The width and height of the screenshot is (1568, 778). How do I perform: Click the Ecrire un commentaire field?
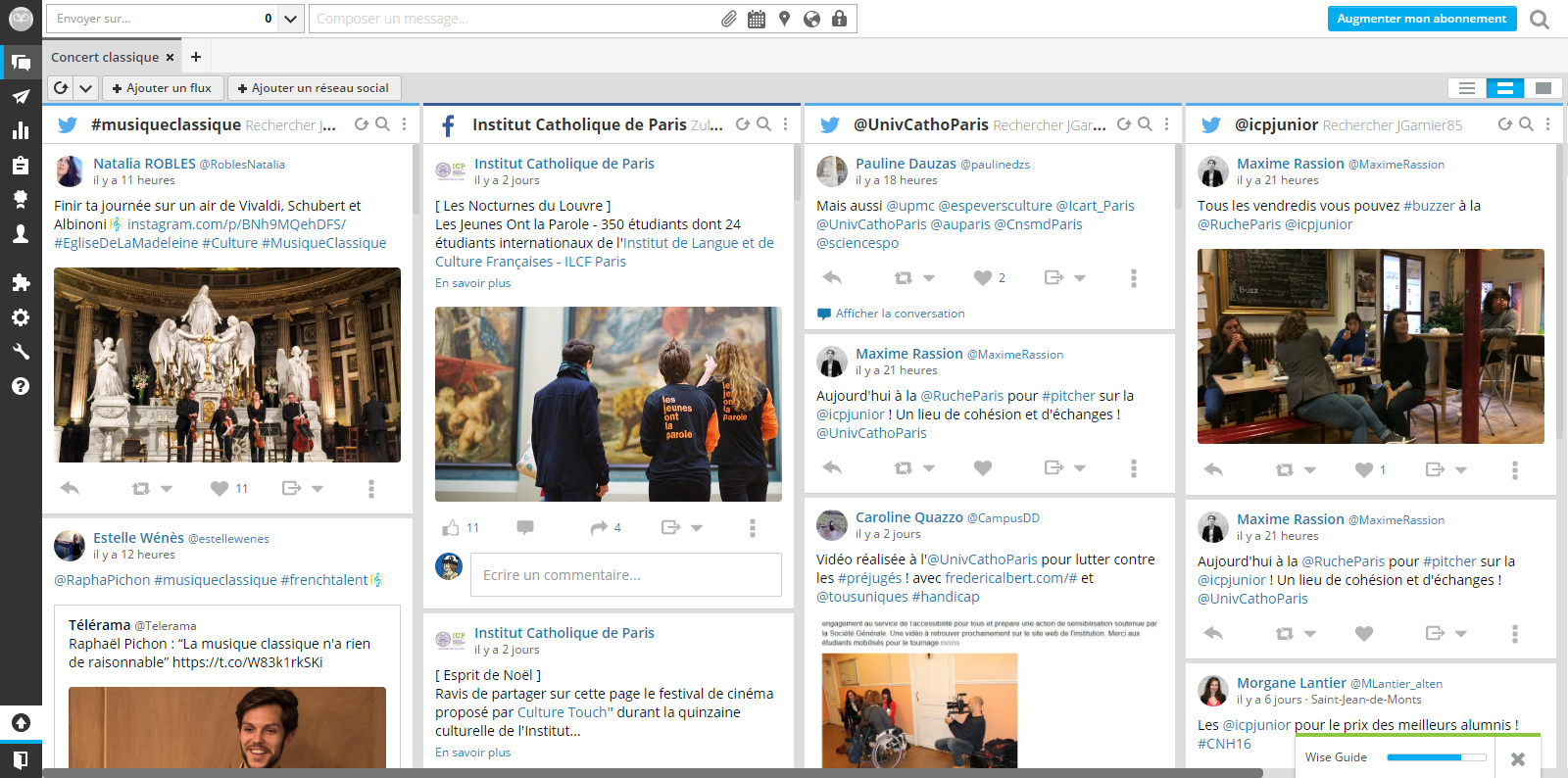pos(626,575)
